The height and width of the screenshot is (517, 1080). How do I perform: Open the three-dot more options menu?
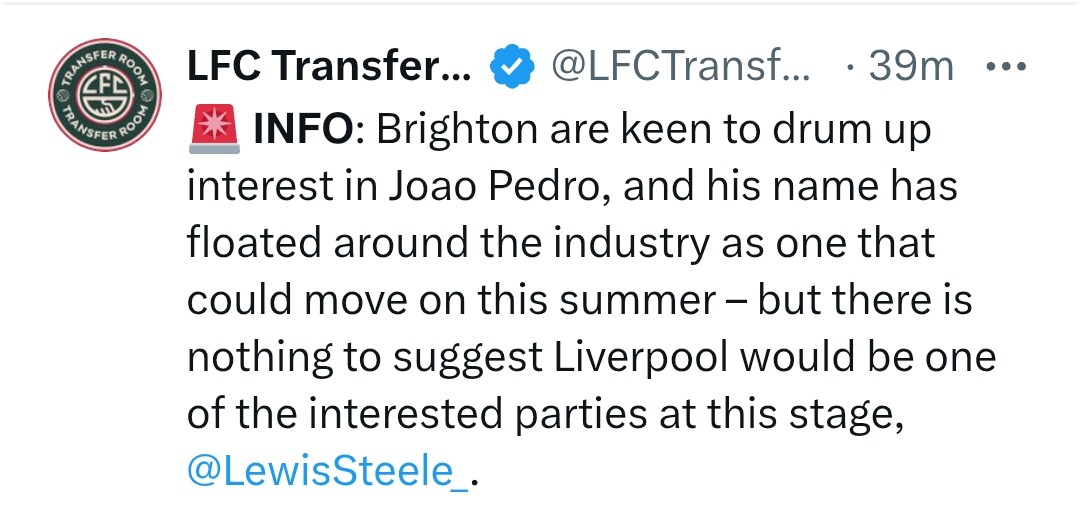tap(1006, 67)
